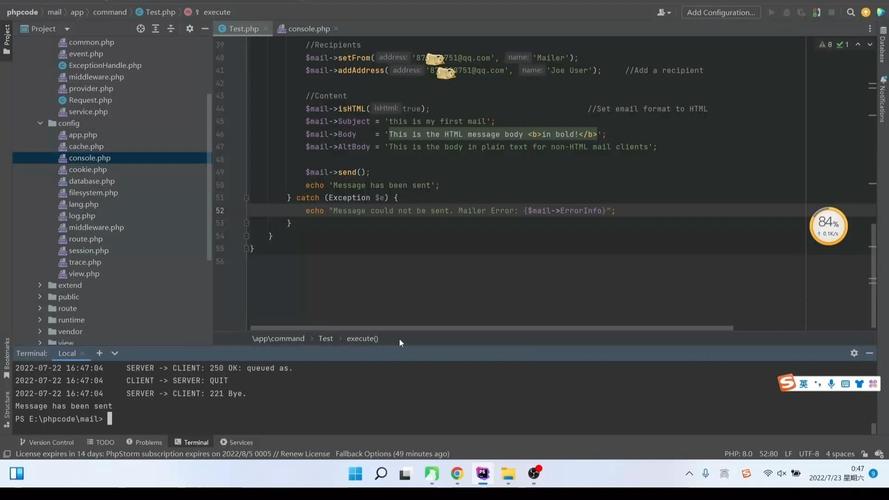Expand the extend folder

(40, 285)
